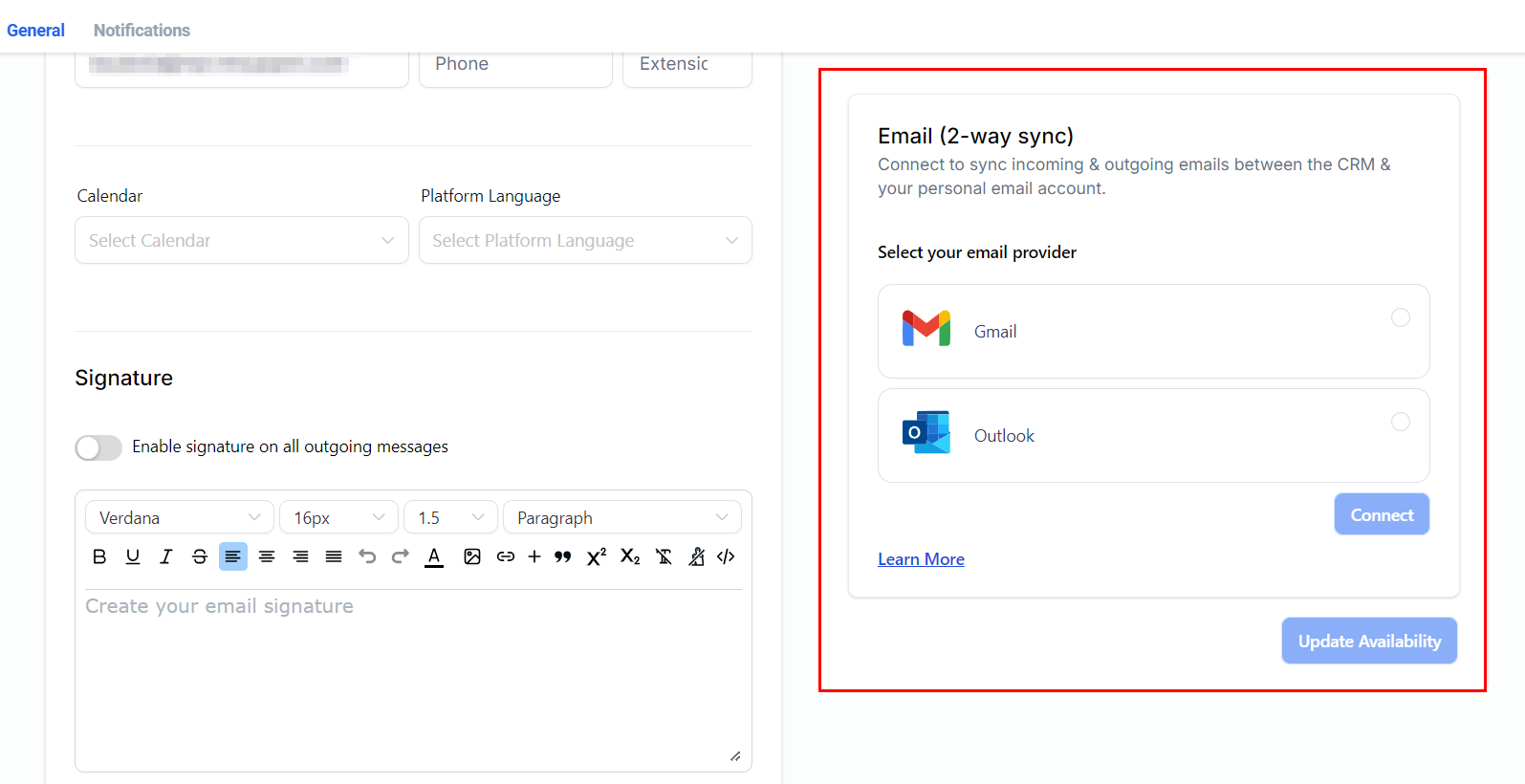Enable signature on all outgoing messages

pyautogui.click(x=98, y=447)
